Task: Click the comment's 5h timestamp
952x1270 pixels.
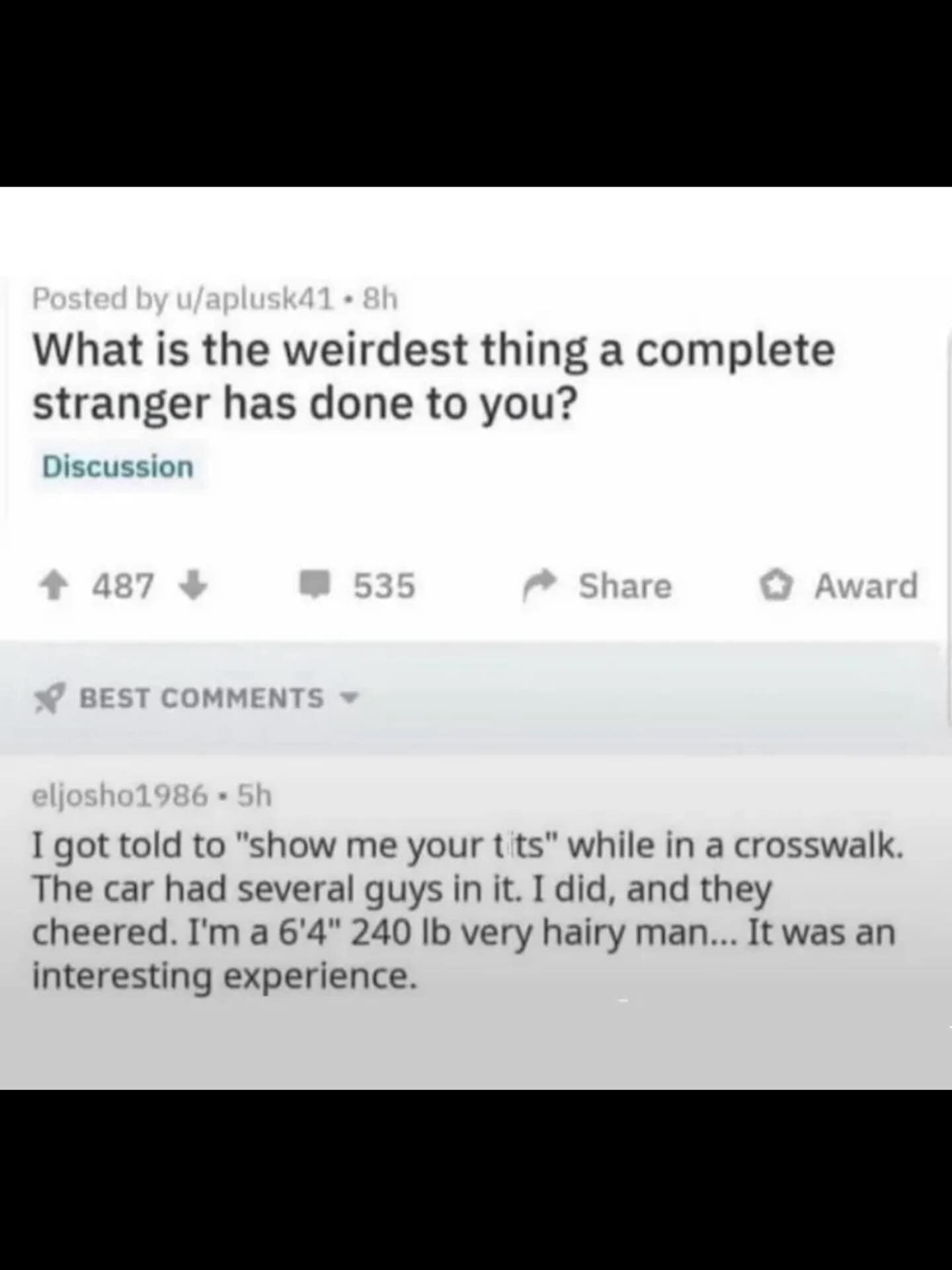Action: 255,796
